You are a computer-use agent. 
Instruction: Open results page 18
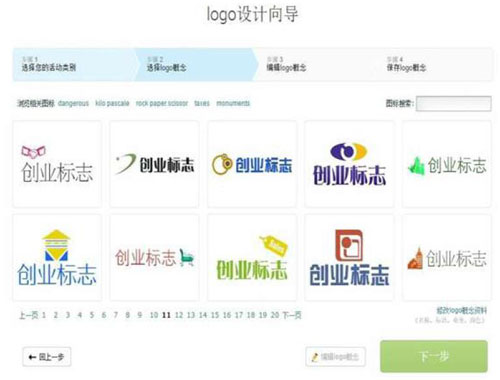[x=251, y=315]
